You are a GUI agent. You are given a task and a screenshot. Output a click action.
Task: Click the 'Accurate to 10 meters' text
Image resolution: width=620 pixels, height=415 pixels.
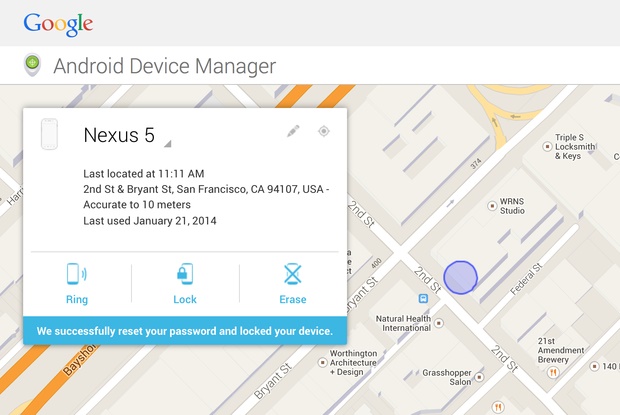coord(137,205)
